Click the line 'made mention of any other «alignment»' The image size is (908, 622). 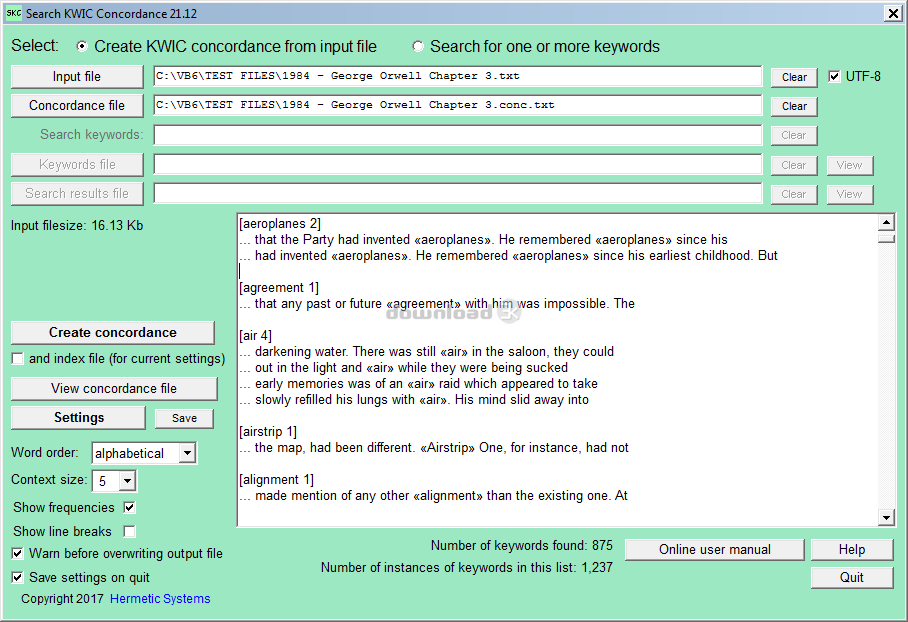coord(434,496)
